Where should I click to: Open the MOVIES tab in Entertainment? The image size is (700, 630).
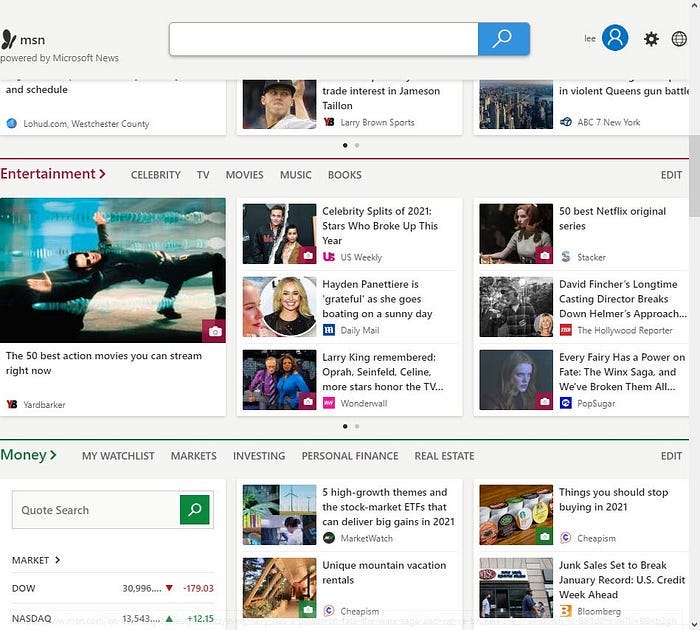244,175
